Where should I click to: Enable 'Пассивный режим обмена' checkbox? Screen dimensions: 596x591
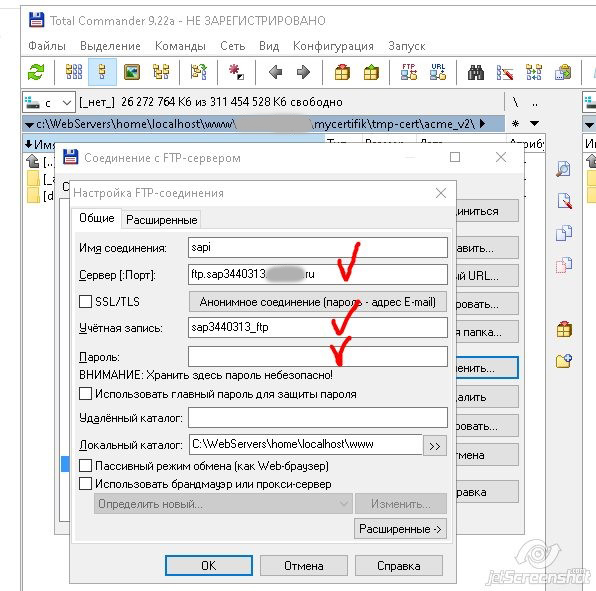pos(85,465)
